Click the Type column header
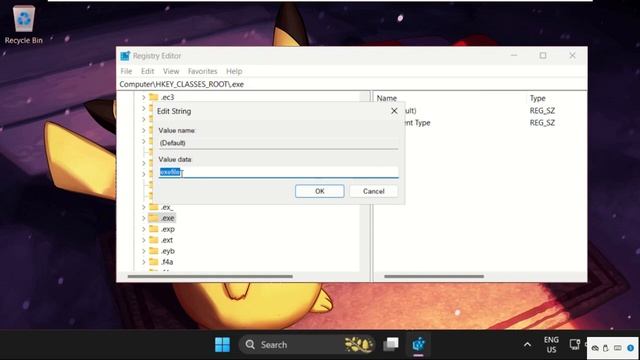The height and width of the screenshot is (360, 640). tap(538, 98)
